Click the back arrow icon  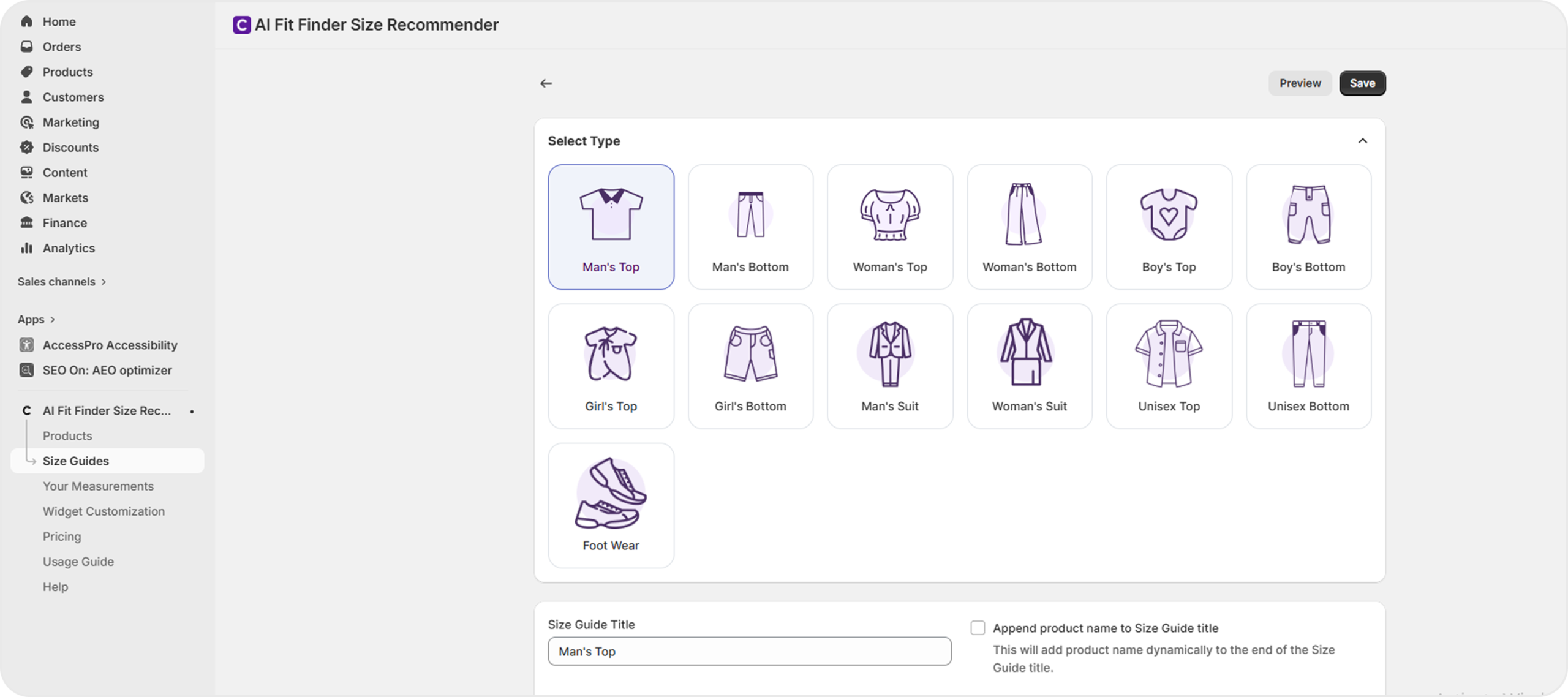coord(546,83)
